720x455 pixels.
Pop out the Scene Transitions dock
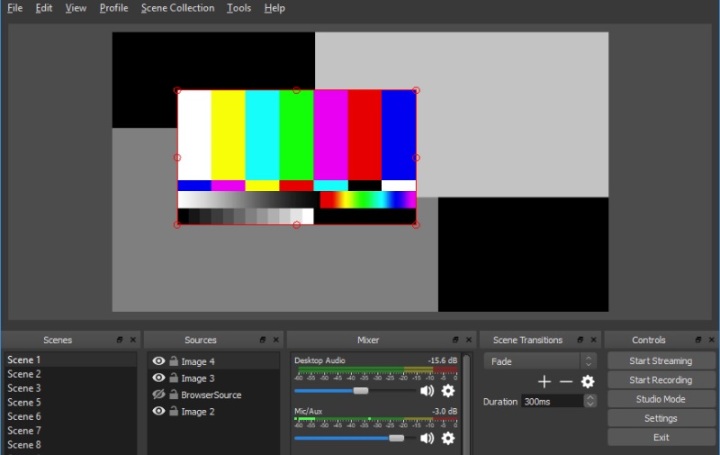(580, 340)
